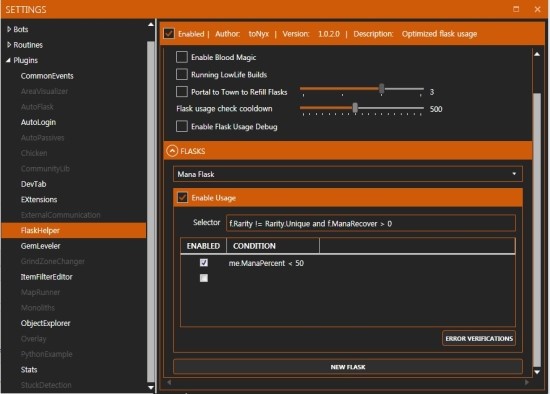The width and height of the screenshot is (550, 394).
Task: Expand the Routines tree node
Action: click(9, 45)
